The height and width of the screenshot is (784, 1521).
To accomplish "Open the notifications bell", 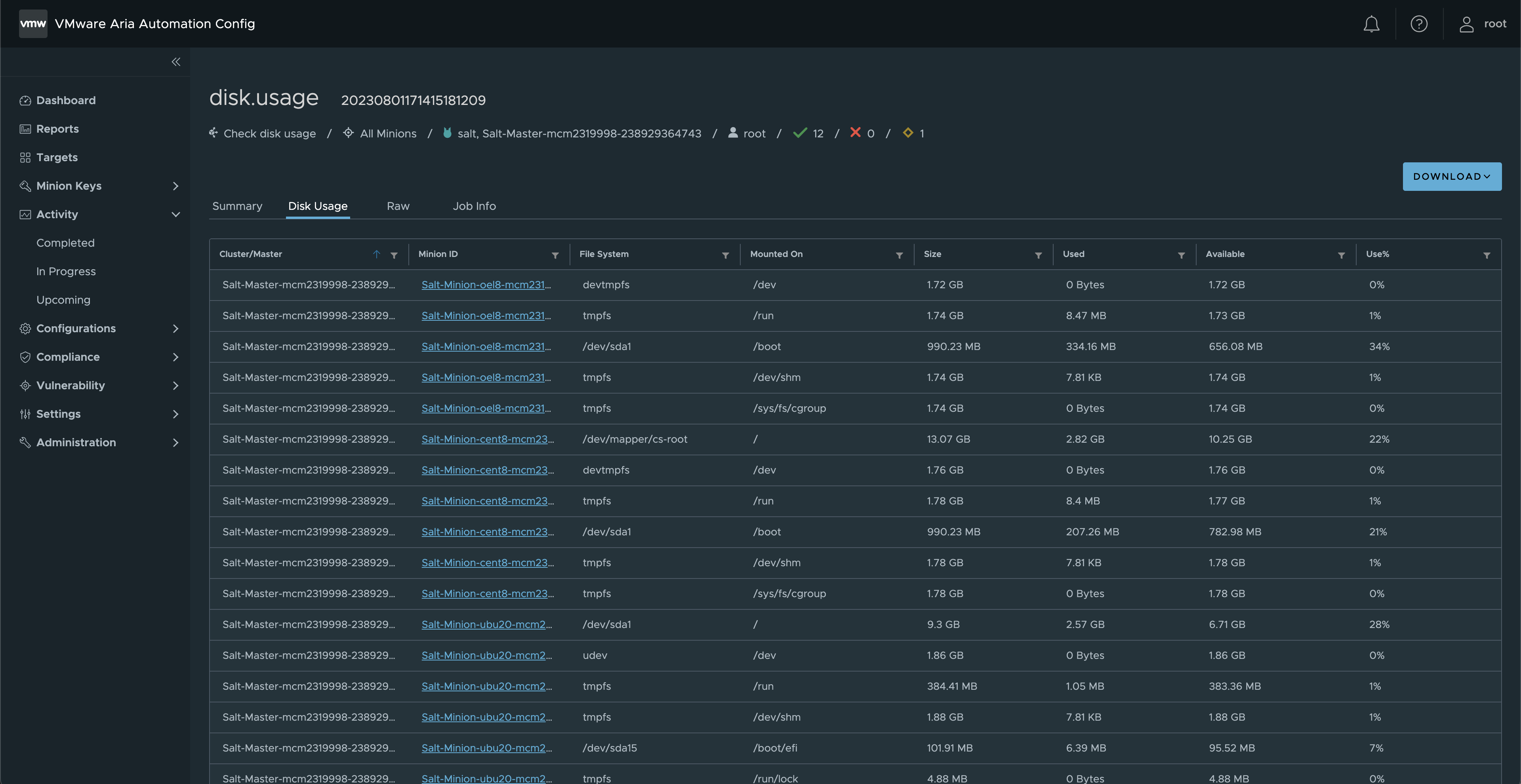I will pyautogui.click(x=1371, y=24).
